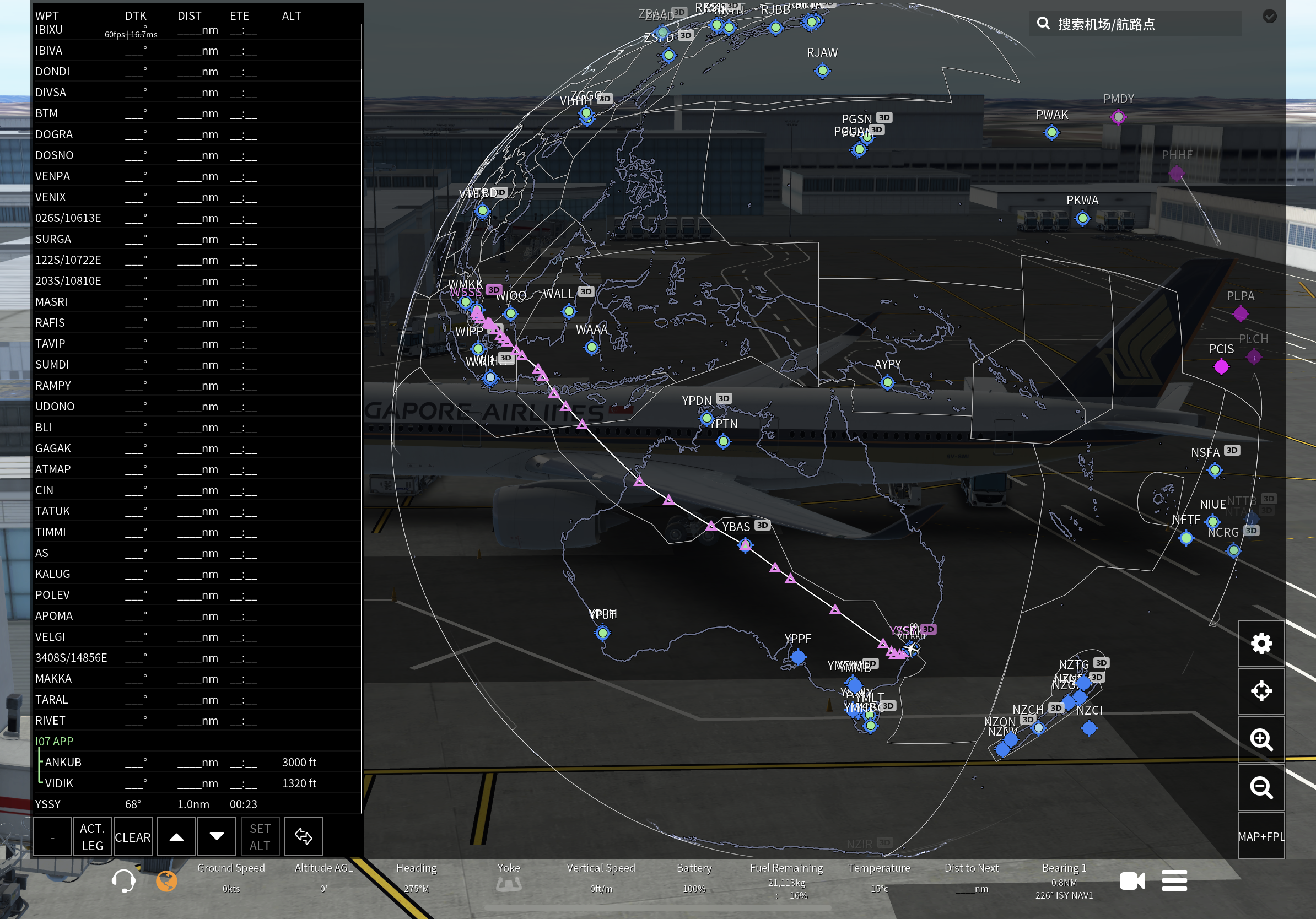
Task: Open map settings gear icon
Action: coord(1261,644)
